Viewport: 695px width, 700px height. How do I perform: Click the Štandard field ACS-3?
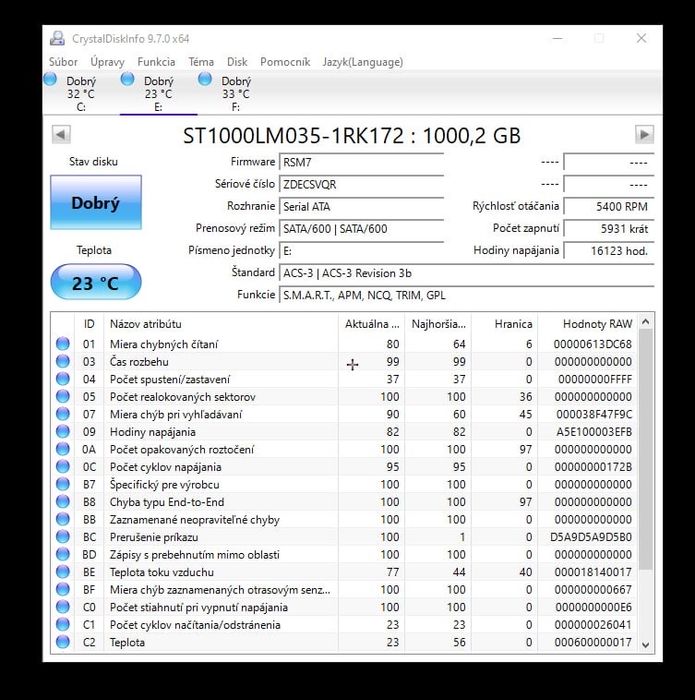point(466,273)
